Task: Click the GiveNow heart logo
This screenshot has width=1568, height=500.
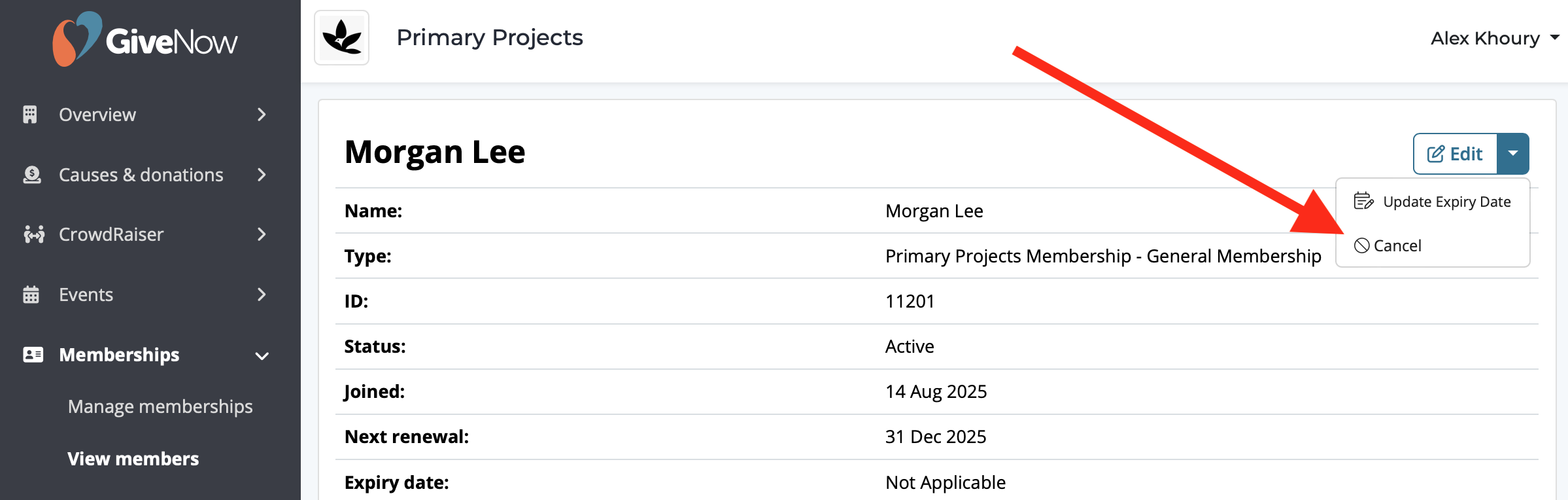Action: click(x=77, y=39)
